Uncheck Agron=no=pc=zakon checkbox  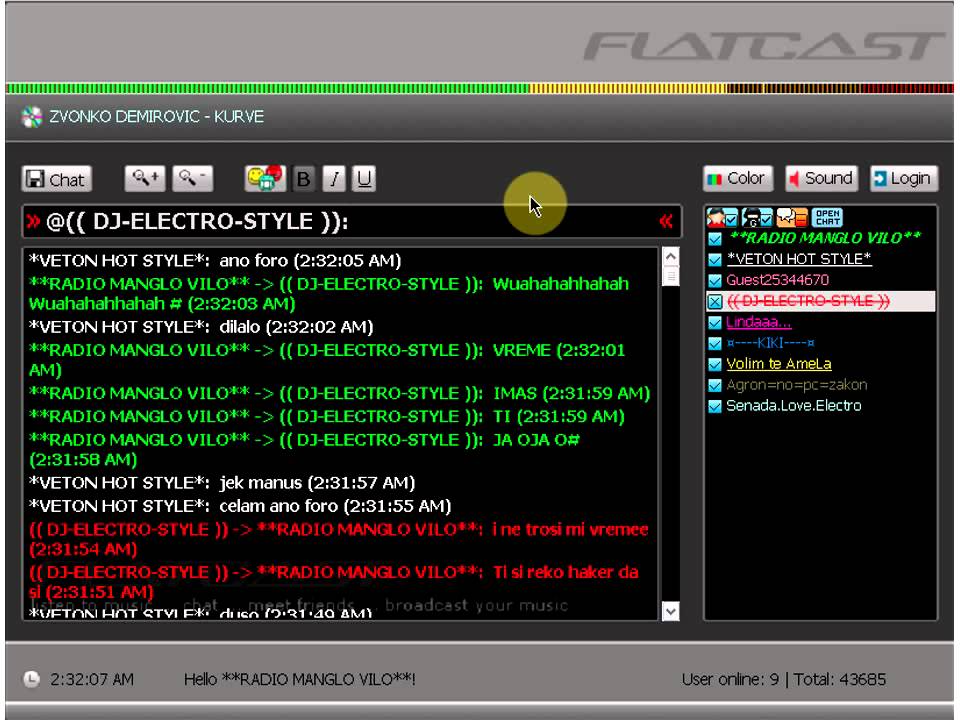pyautogui.click(x=714, y=385)
